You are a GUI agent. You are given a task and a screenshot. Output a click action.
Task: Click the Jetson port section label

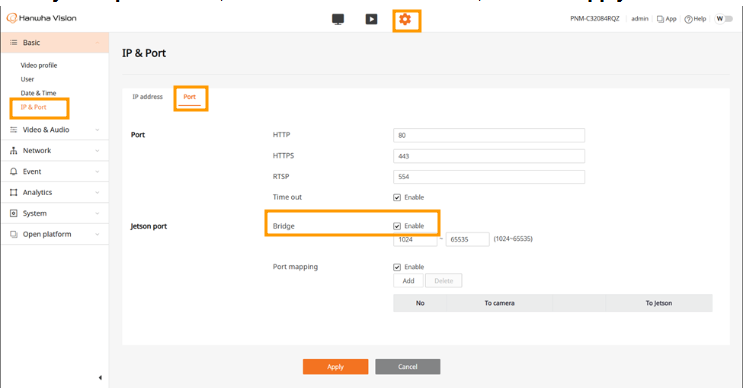click(149, 226)
